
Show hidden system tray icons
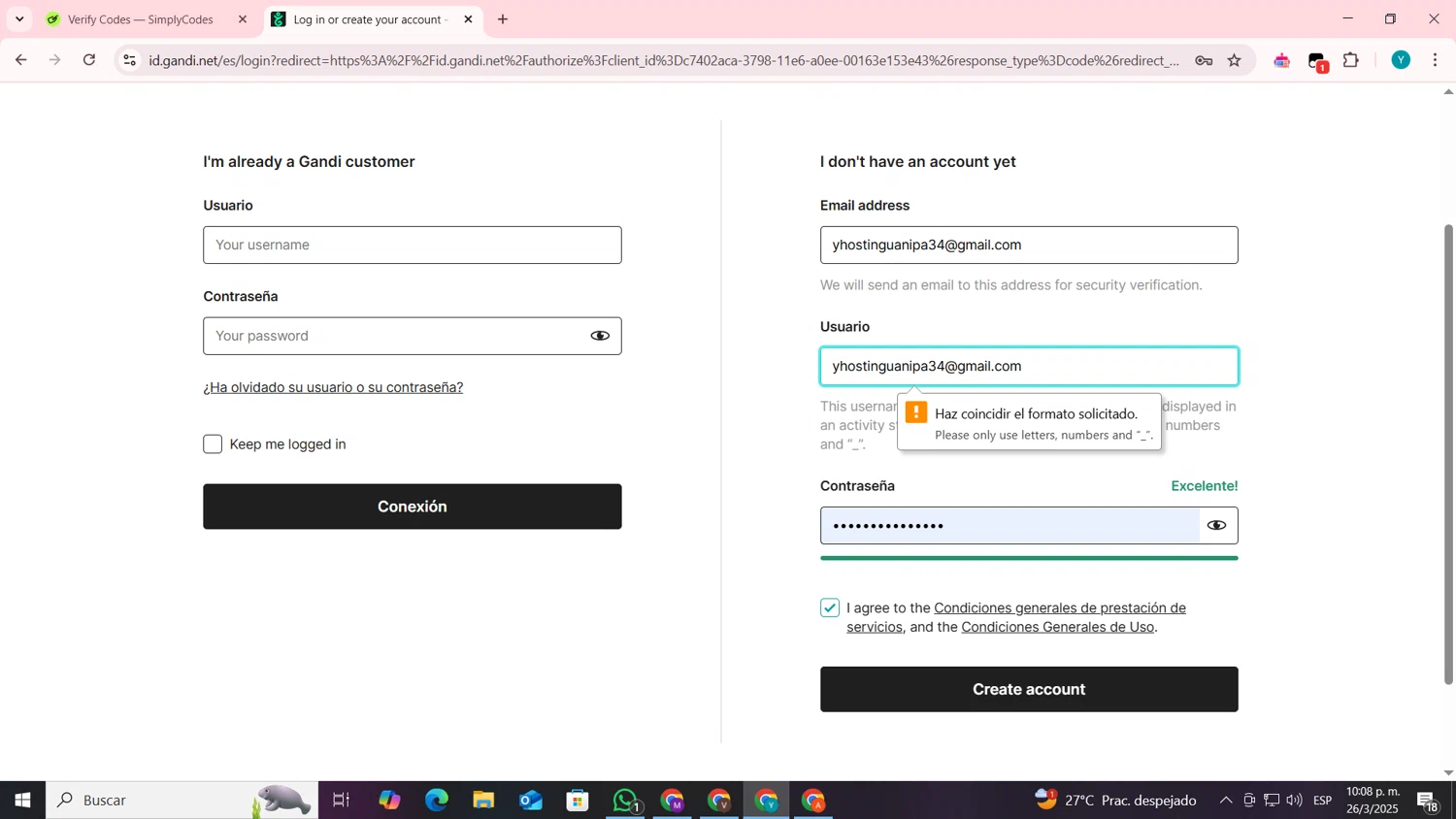[1226, 801]
